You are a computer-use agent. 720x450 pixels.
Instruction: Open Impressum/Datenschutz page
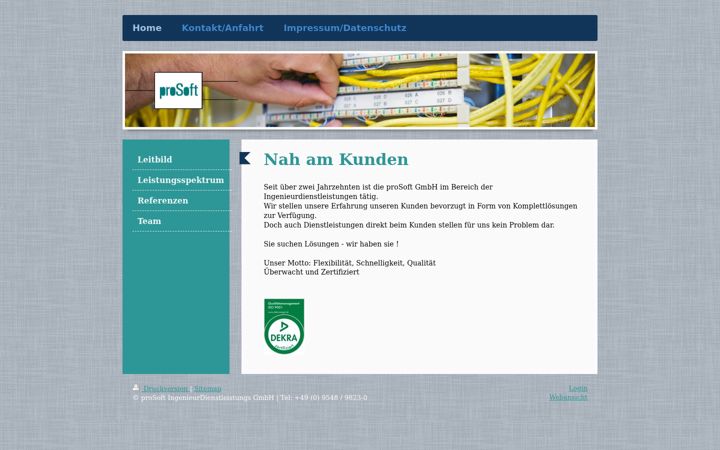click(x=345, y=28)
